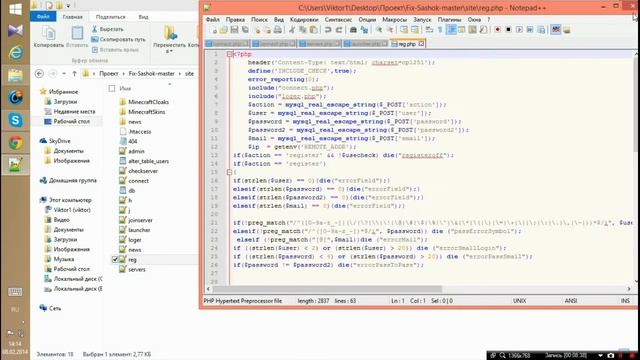Untick checkbox beside reg file in Explorer

pos(115,260)
